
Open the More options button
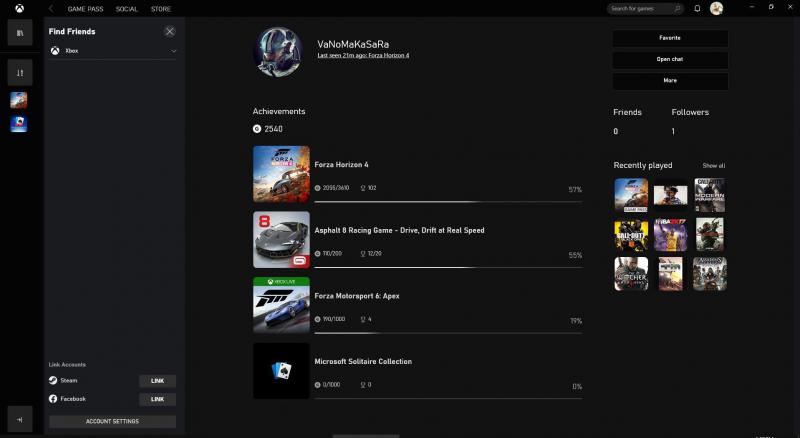(670, 81)
